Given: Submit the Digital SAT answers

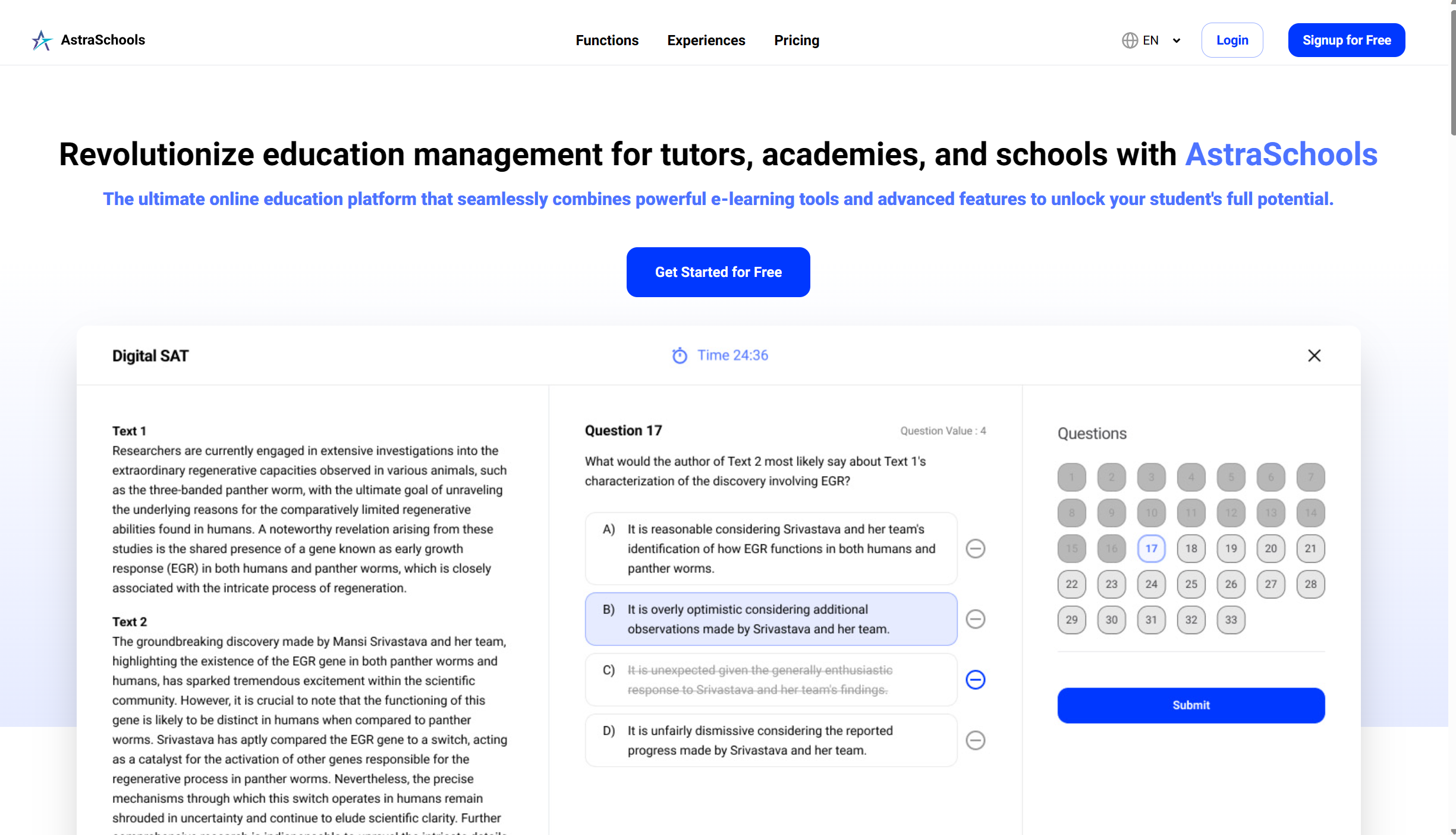Looking at the screenshot, I should (1190, 705).
